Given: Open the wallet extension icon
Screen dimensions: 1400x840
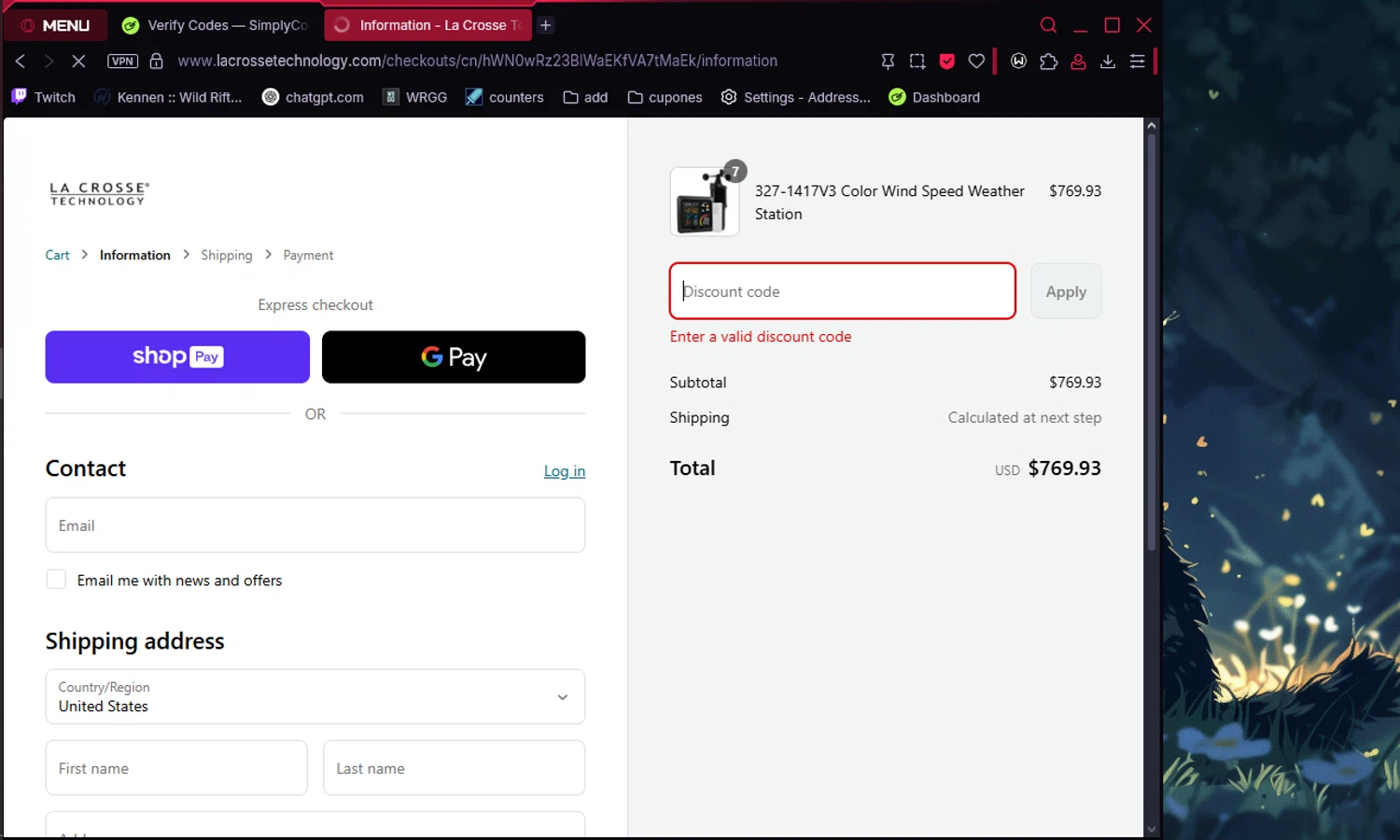Looking at the screenshot, I should pos(1018,61).
